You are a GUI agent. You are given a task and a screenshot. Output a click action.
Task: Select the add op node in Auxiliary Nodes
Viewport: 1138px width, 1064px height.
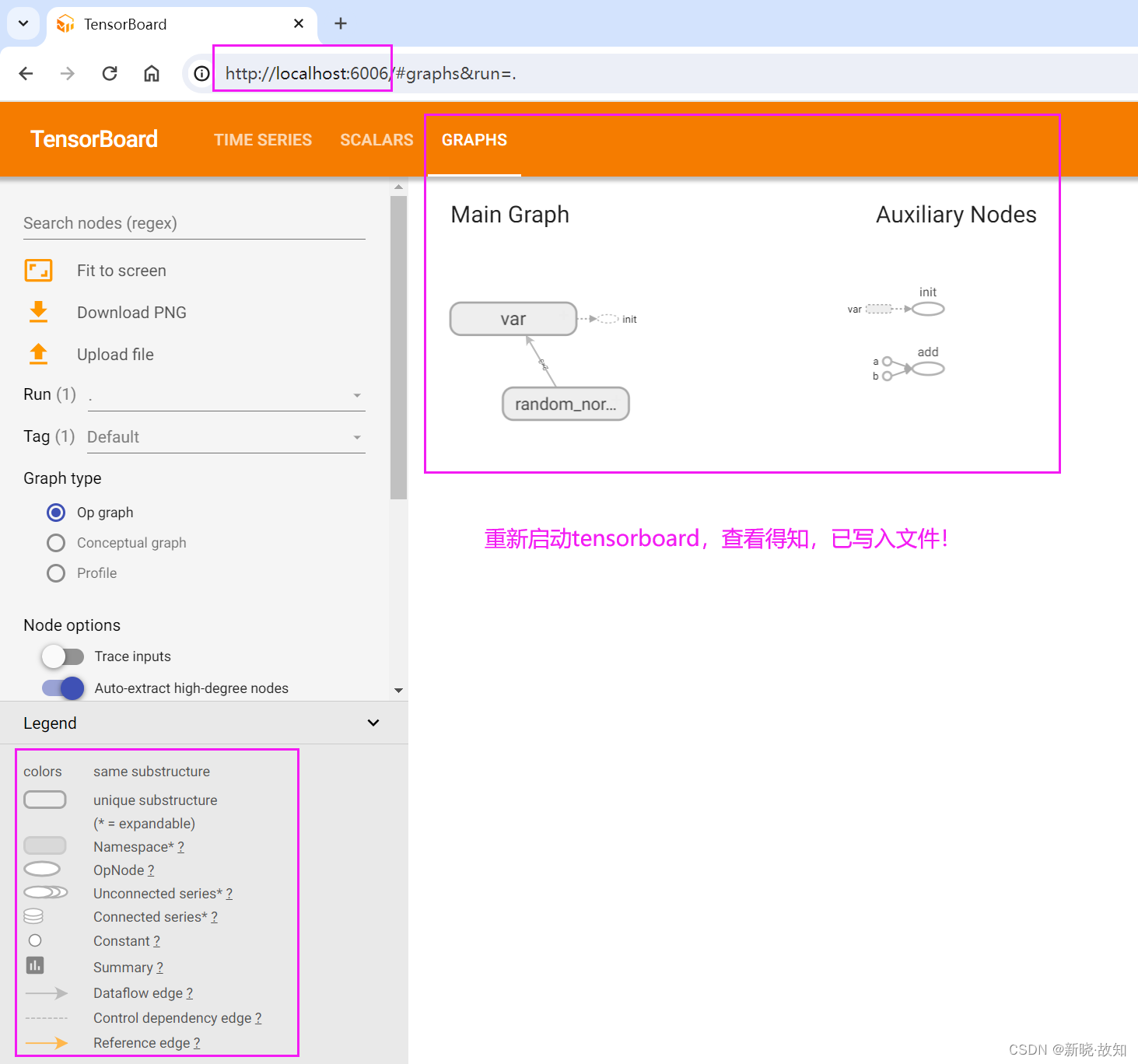pos(928,369)
